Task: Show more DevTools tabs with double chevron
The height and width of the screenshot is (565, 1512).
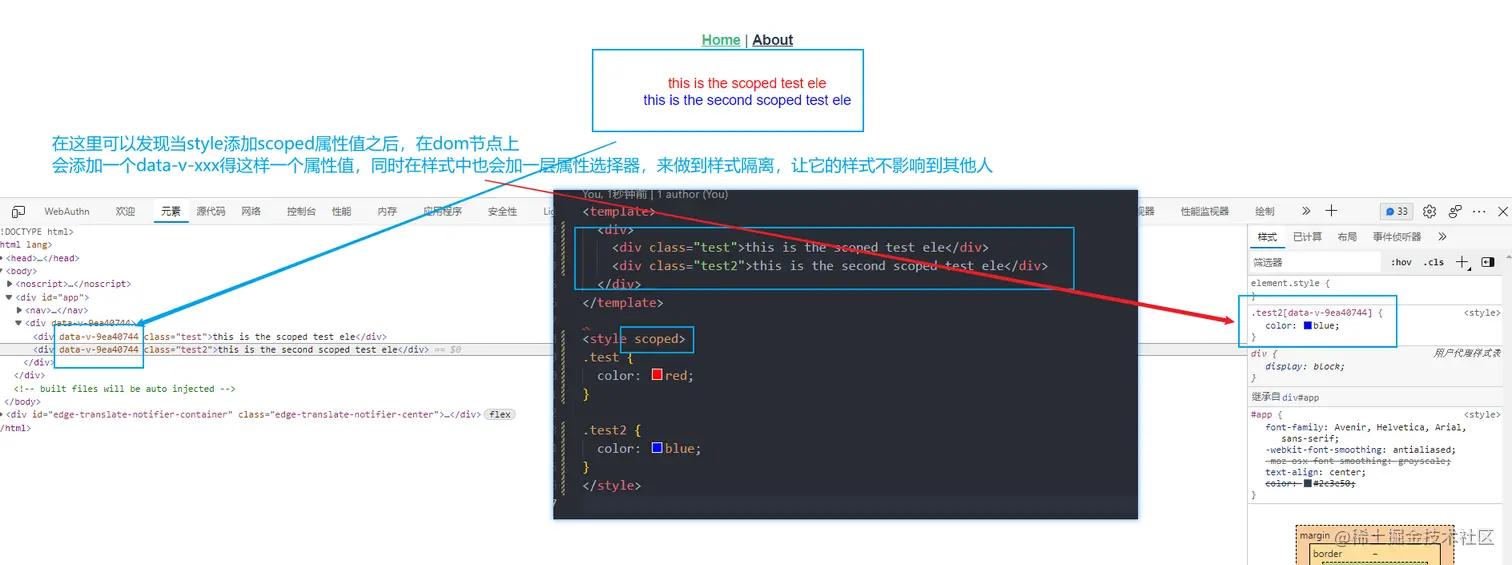Action: (1306, 211)
